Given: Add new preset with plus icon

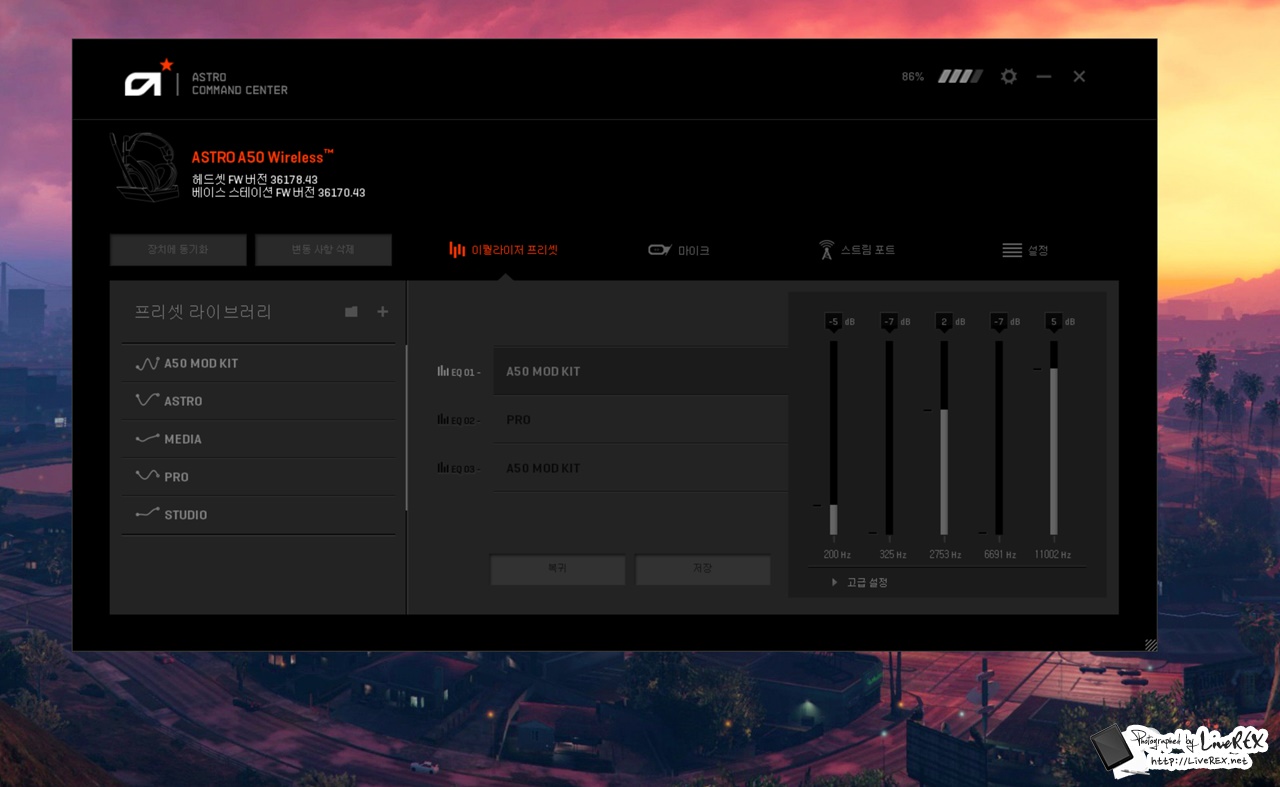Looking at the screenshot, I should 382,312.
